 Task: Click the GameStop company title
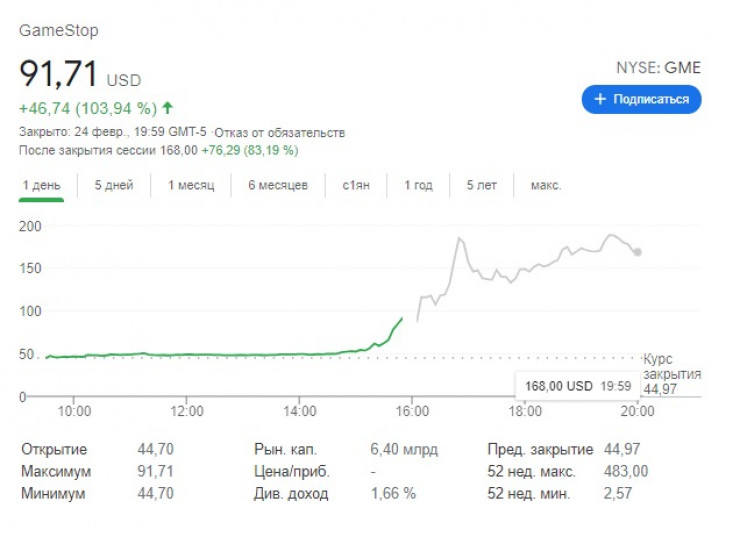[x=59, y=30]
